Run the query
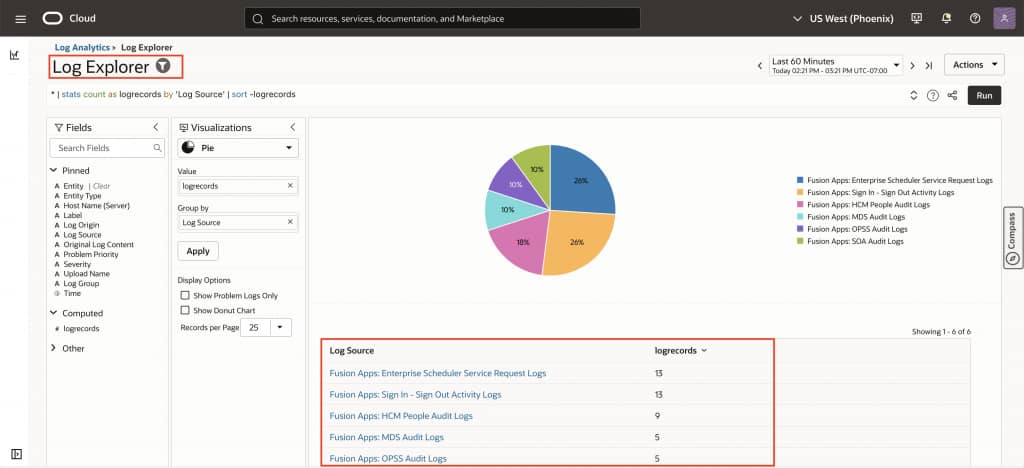This screenshot has height=468, width=1024. pos(984,95)
